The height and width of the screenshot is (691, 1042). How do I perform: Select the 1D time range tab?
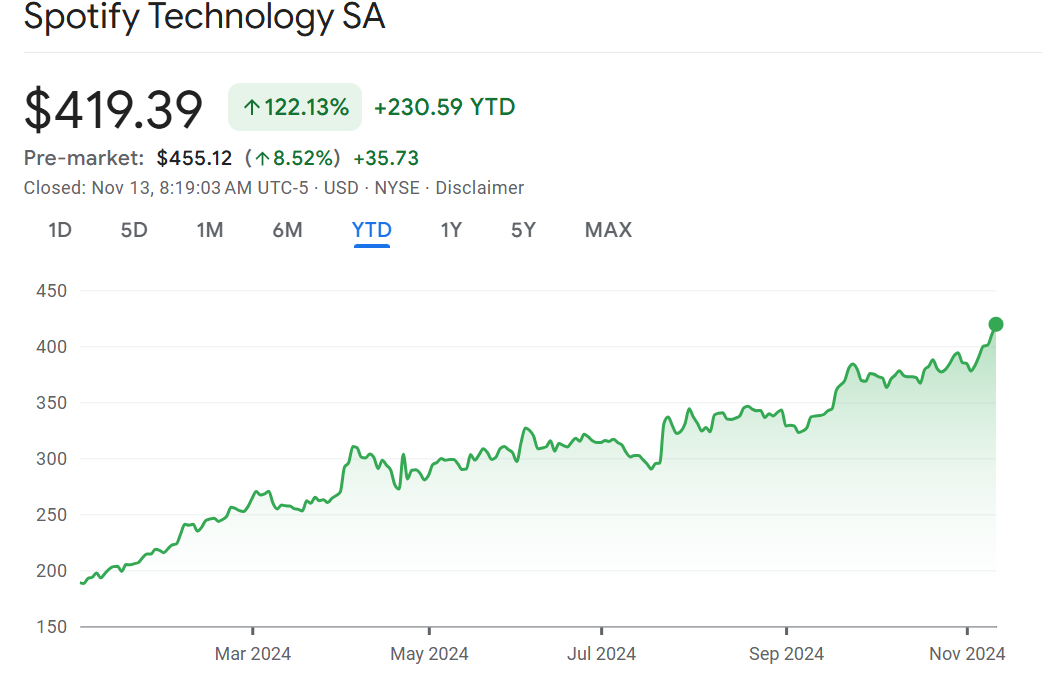click(x=60, y=230)
